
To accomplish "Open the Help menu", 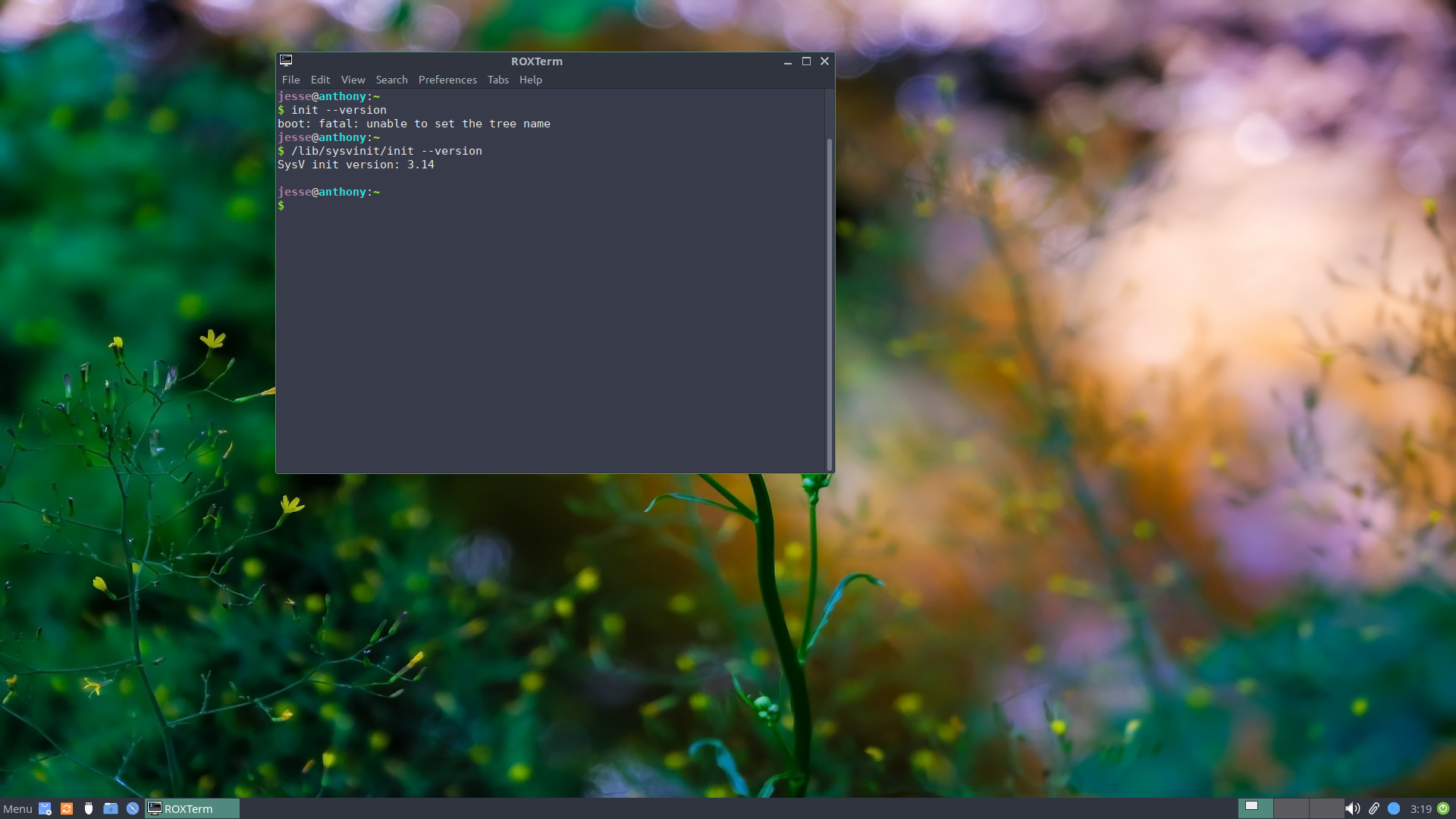I will (x=530, y=80).
